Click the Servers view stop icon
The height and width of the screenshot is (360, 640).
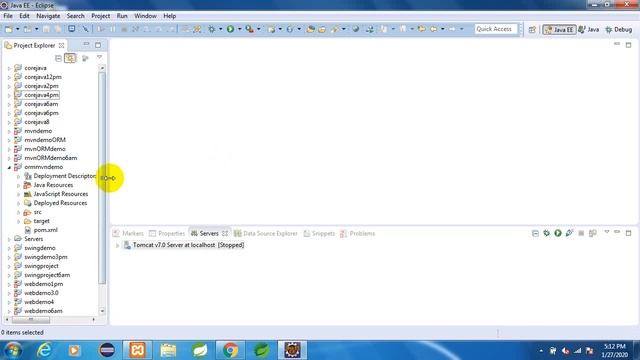click(581, 233)
